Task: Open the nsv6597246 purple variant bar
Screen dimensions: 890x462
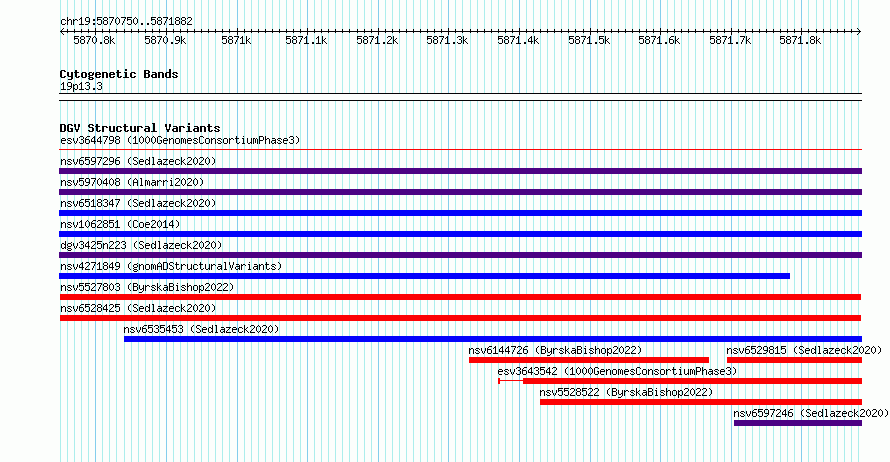Action: tap(797, 423)
